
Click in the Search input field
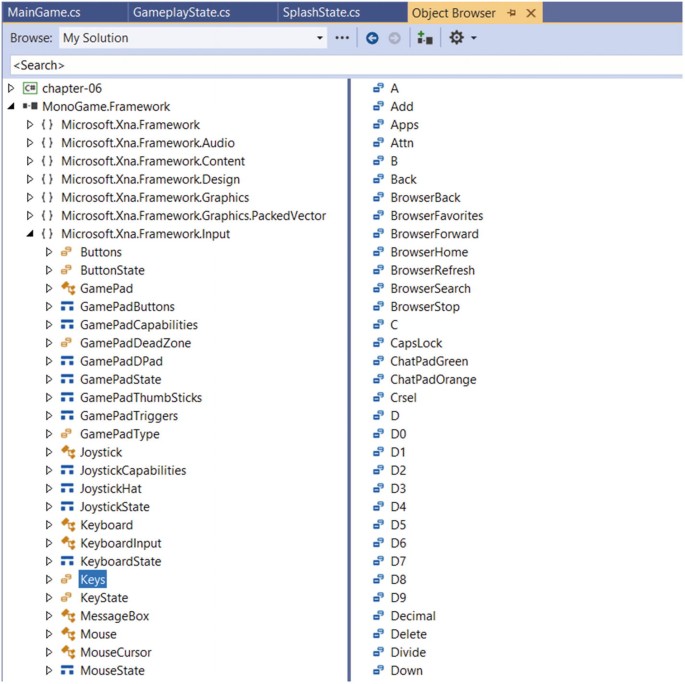pyautogui.click(x=340, y=65)
